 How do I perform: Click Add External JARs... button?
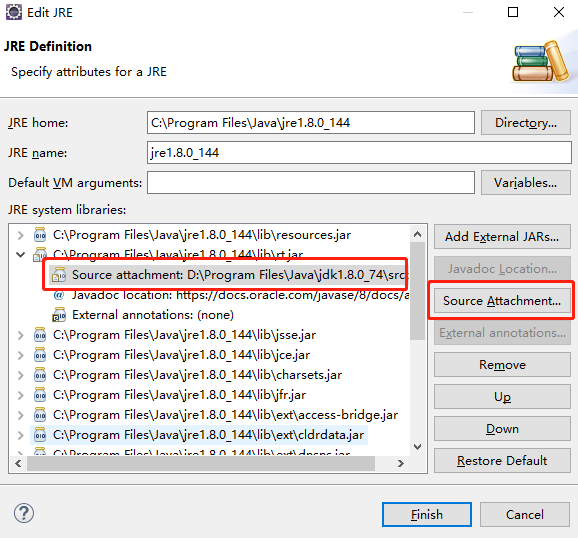[502, 236]
